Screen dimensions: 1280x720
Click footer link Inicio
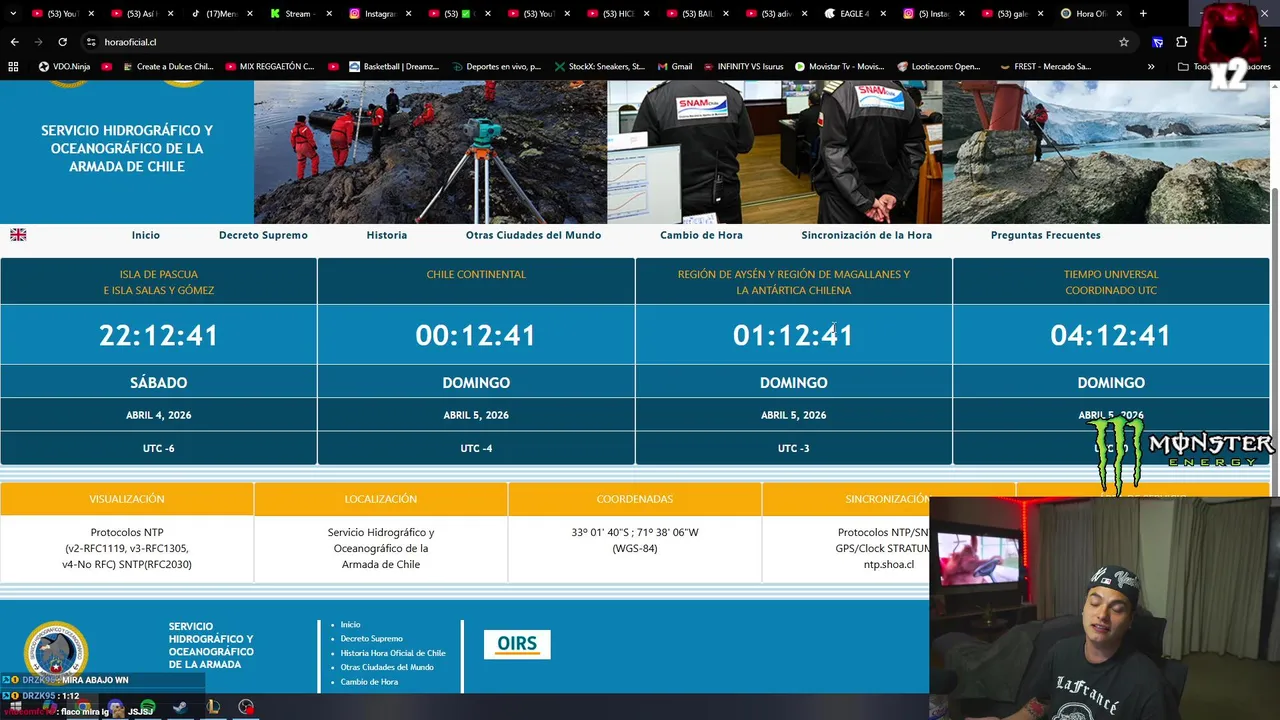[x=350, y=624]
